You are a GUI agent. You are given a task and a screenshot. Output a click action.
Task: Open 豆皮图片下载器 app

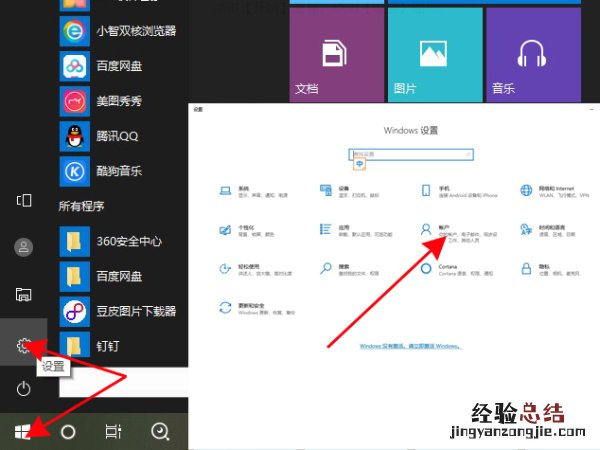coord(118,311)
